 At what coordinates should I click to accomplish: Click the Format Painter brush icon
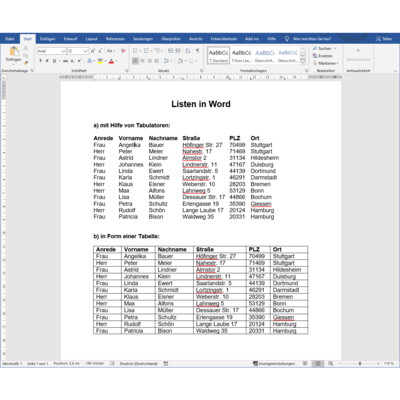pos(26,62)
